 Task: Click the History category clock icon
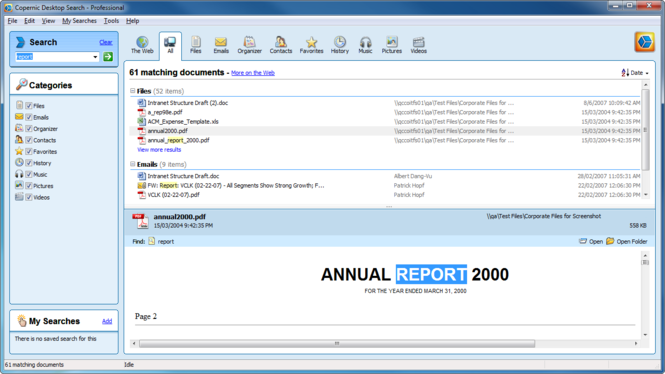tap(20, 162)
